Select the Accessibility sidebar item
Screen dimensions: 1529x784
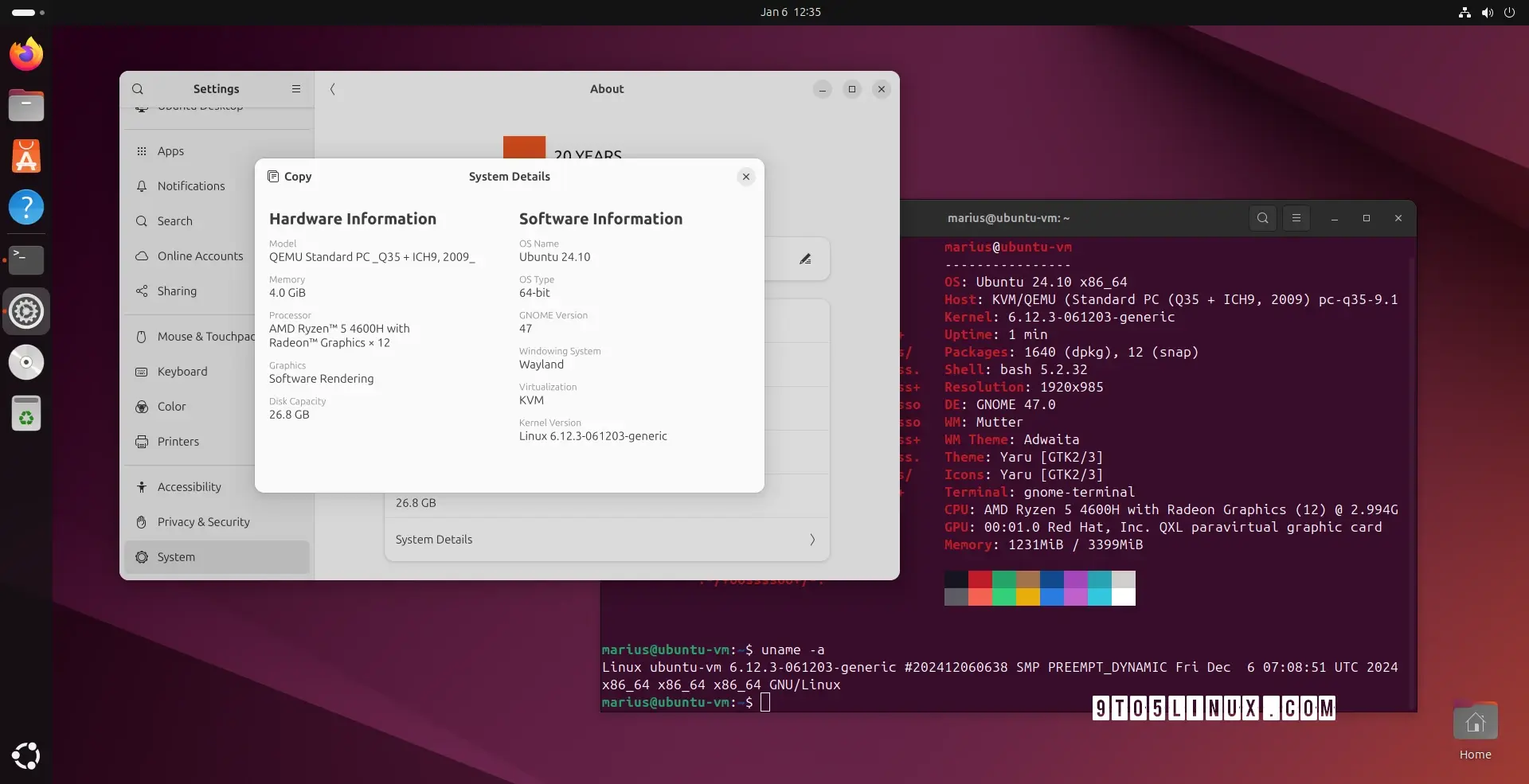pos(189,487)
